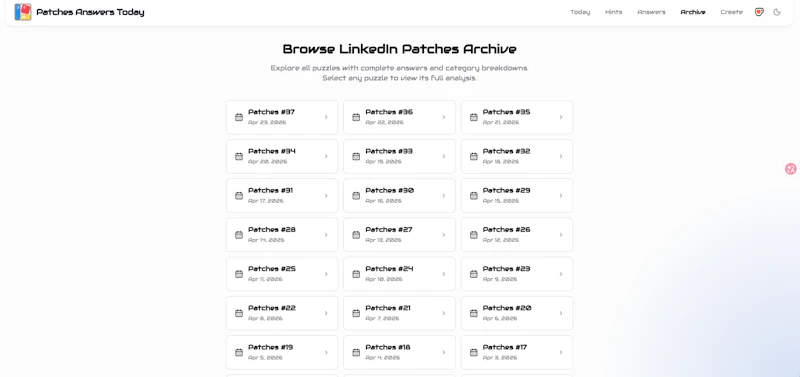Screen dimensions: 800x377
Task: Click calendar icon on Patches #17 card
Action: (473, 353)
